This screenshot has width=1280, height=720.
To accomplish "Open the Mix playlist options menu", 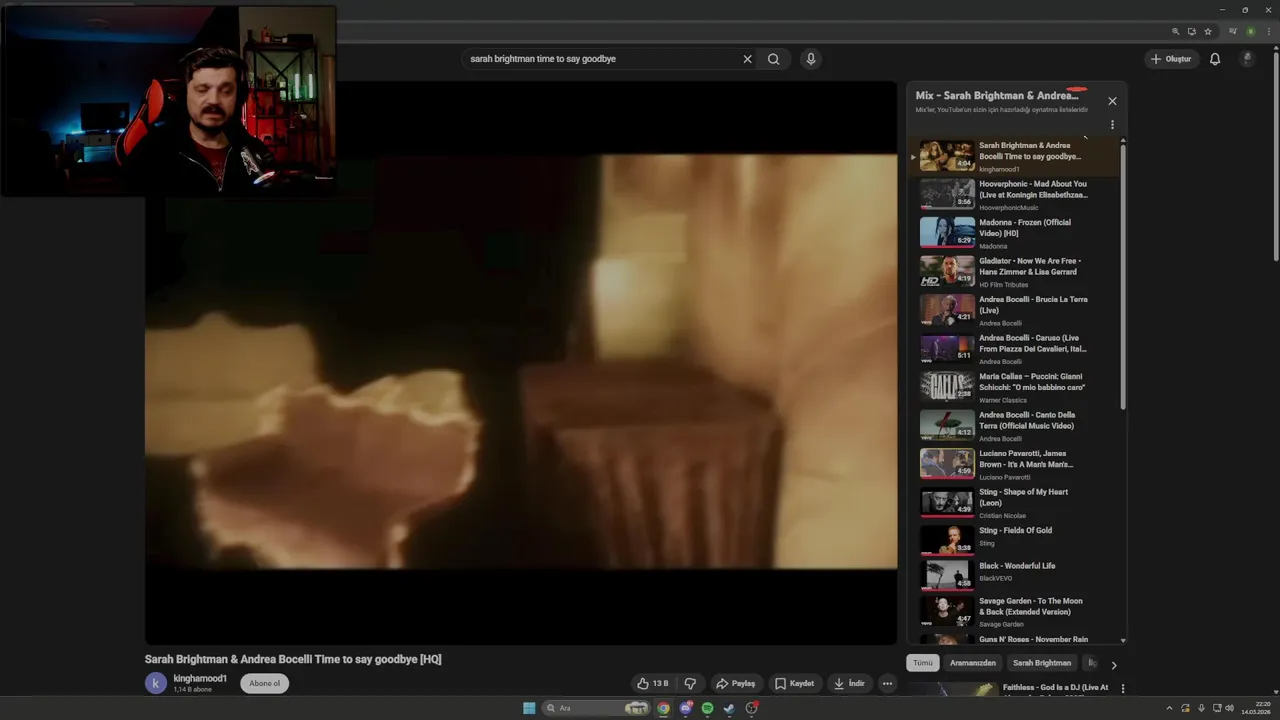I will click(1112, 125).
